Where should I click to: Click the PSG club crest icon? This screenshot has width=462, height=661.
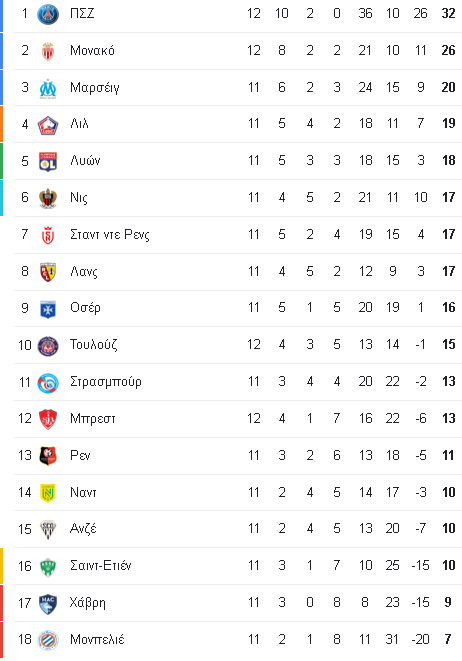coord(48,14)
